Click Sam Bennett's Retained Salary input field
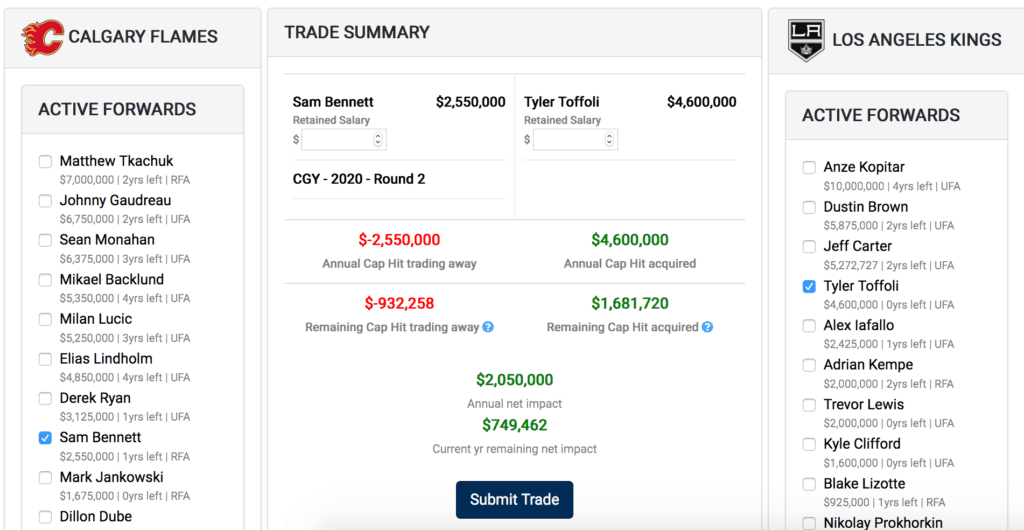 click(x=336, y=140)
